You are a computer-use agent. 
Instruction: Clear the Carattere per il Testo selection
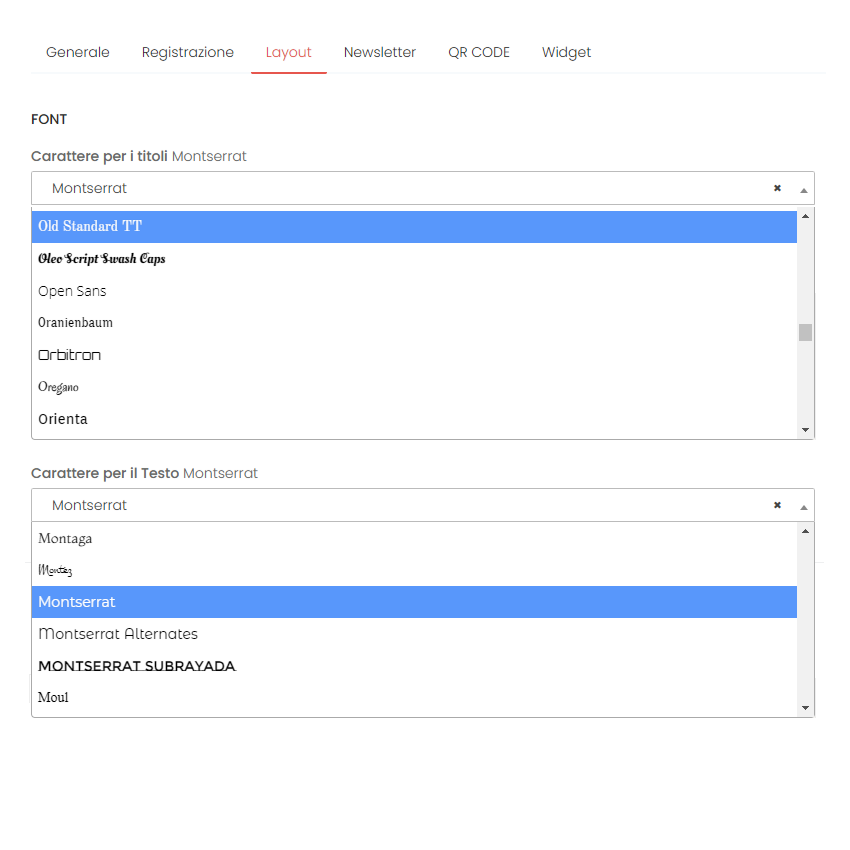tap(777, 505)
